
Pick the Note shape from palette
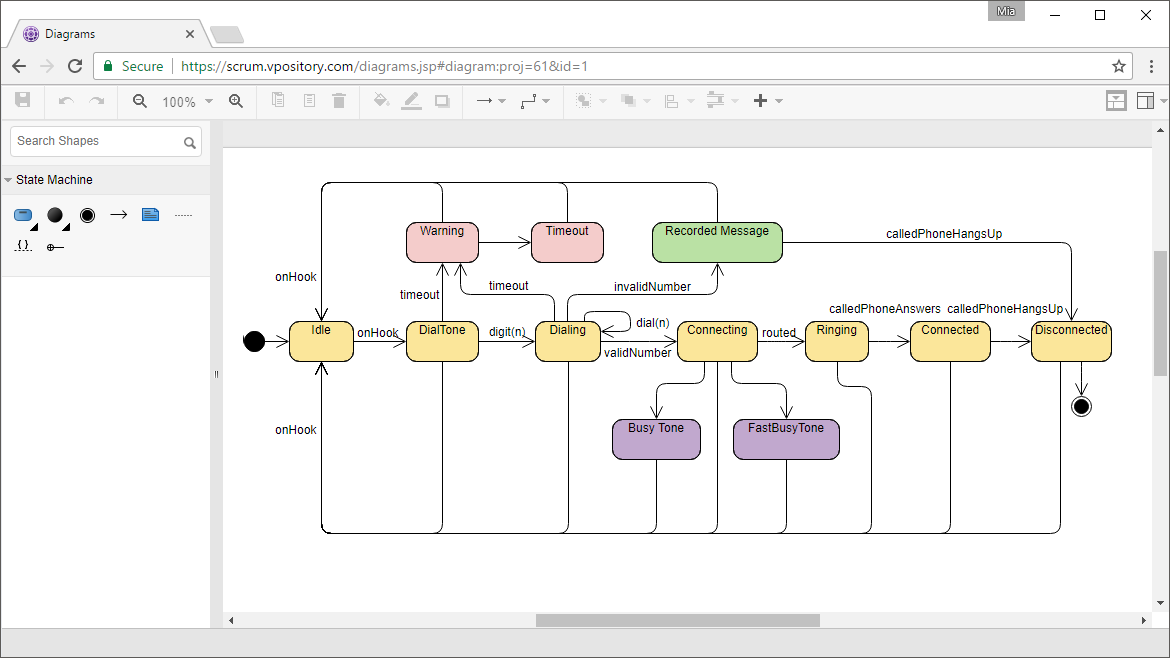(151, 215)
